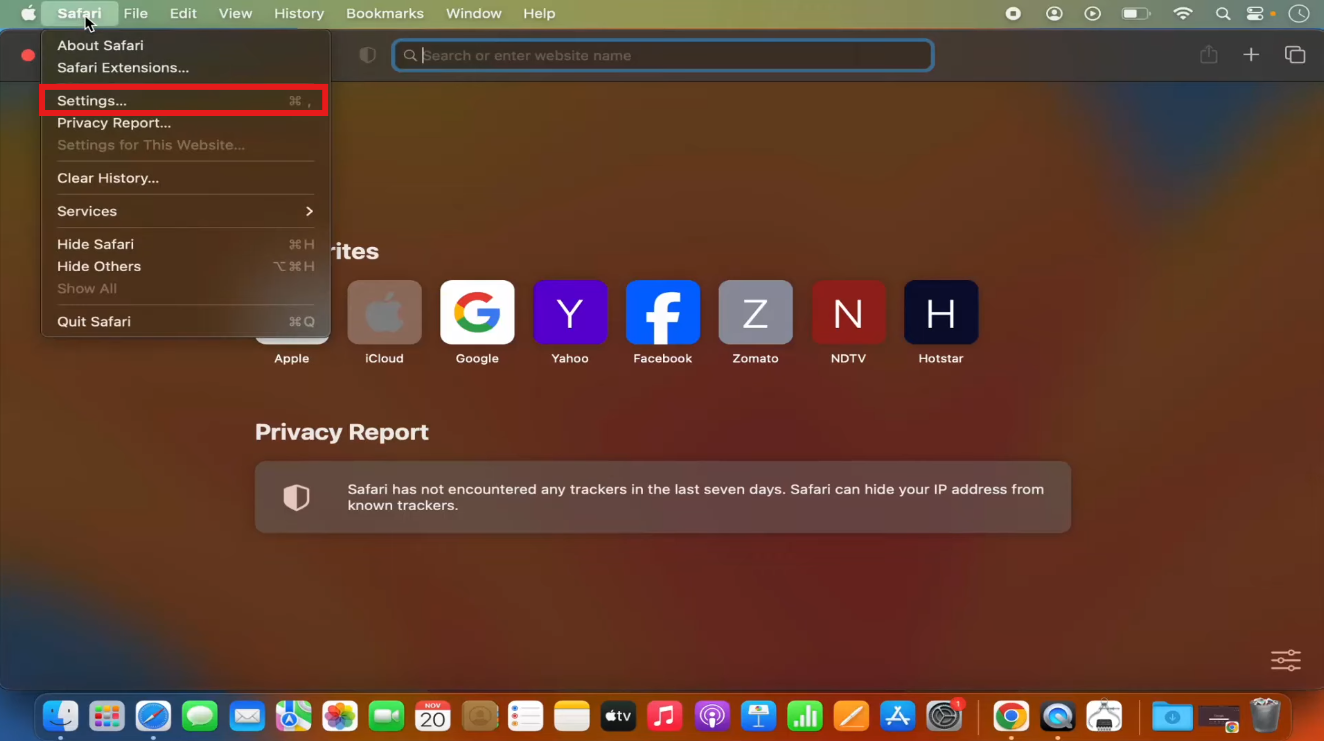This screenshot has width=1324, height=741.
Task: Click the search or enter website name field
Action: pos(663,55)
